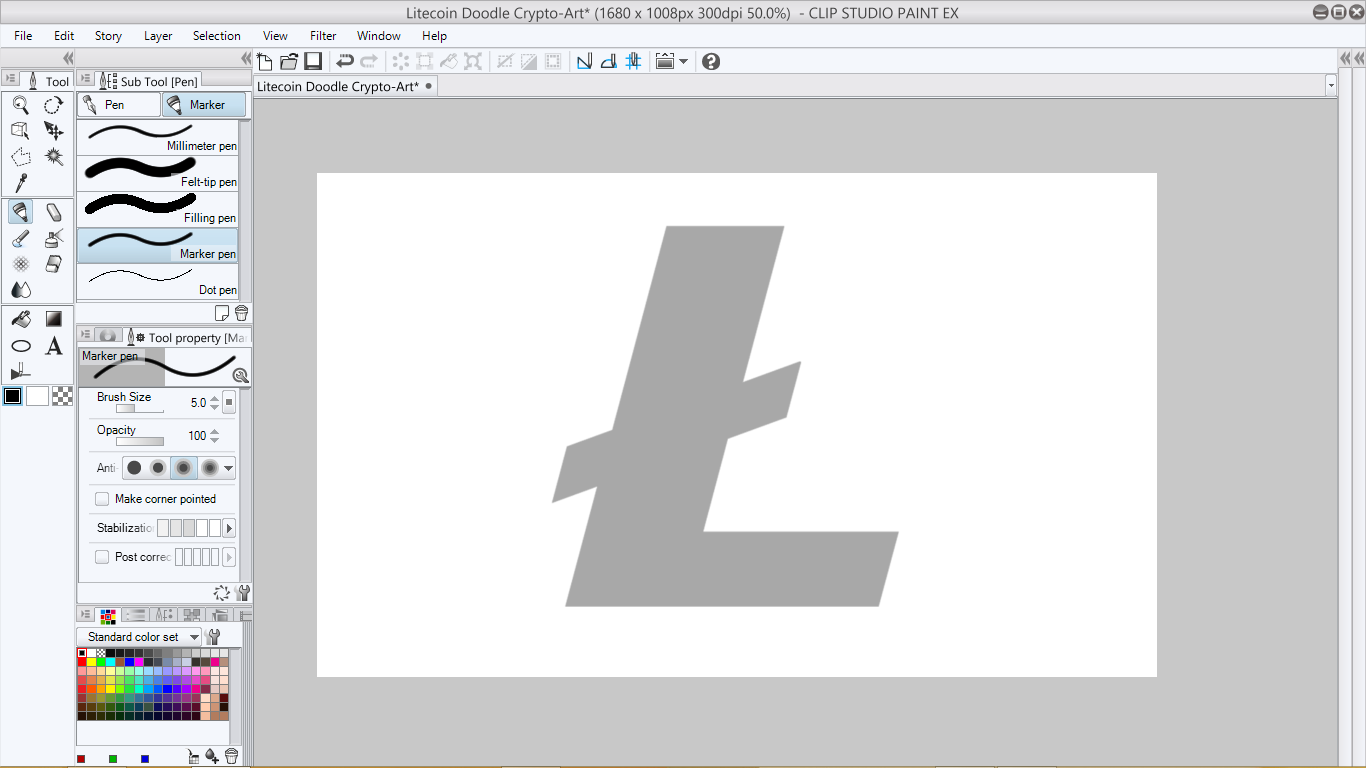Expand anti-aliasing options dropdown arrow
Image resolution: width=1366 pixels, height=768 pixels.
click(229, 468)
